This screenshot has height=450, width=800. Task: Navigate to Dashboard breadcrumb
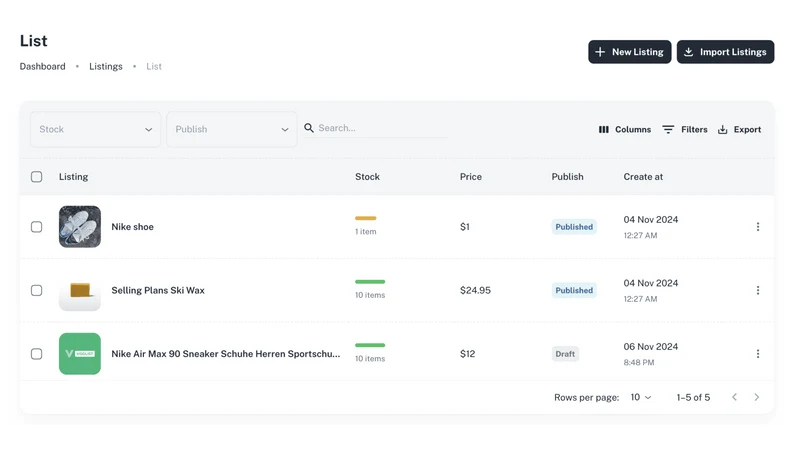(42, 66)
